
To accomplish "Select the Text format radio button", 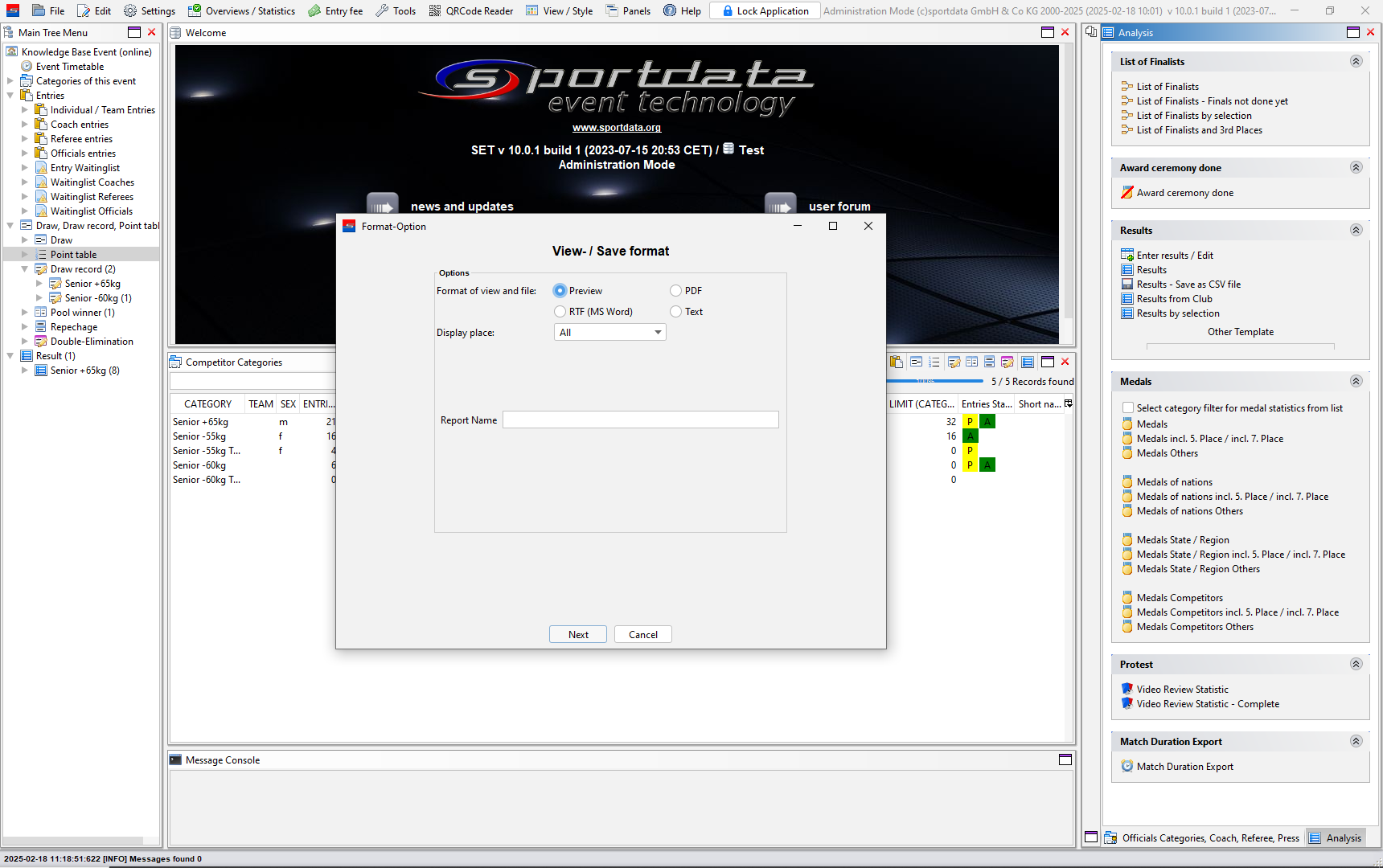I will point(675,312).
